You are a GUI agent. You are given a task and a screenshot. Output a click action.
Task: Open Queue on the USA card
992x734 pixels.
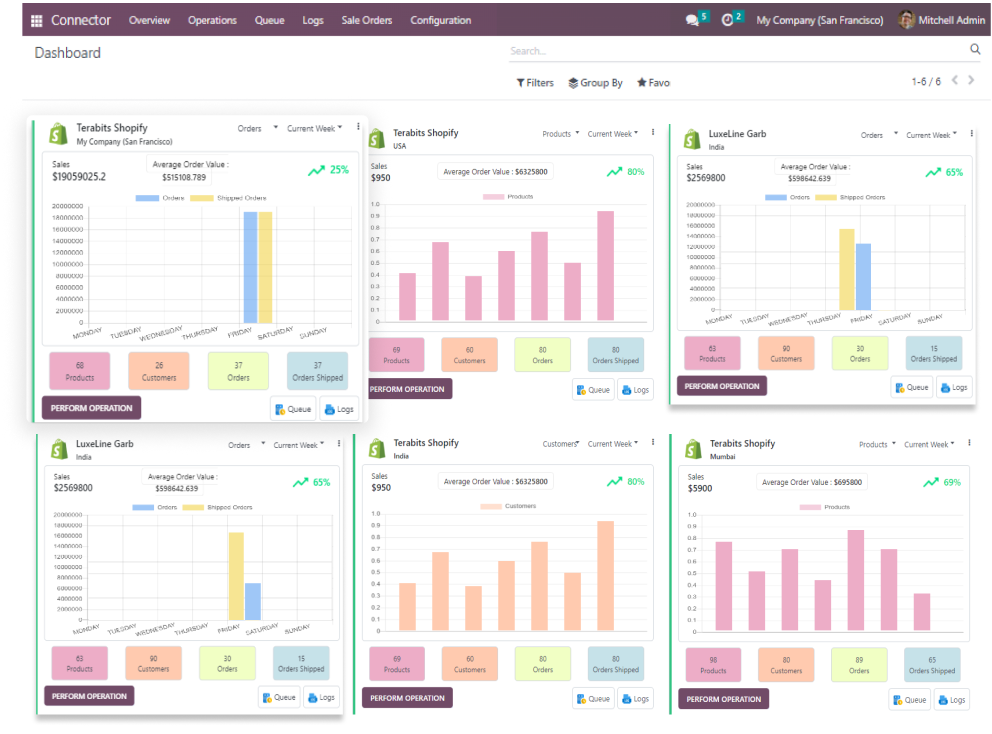pos(593,390)
